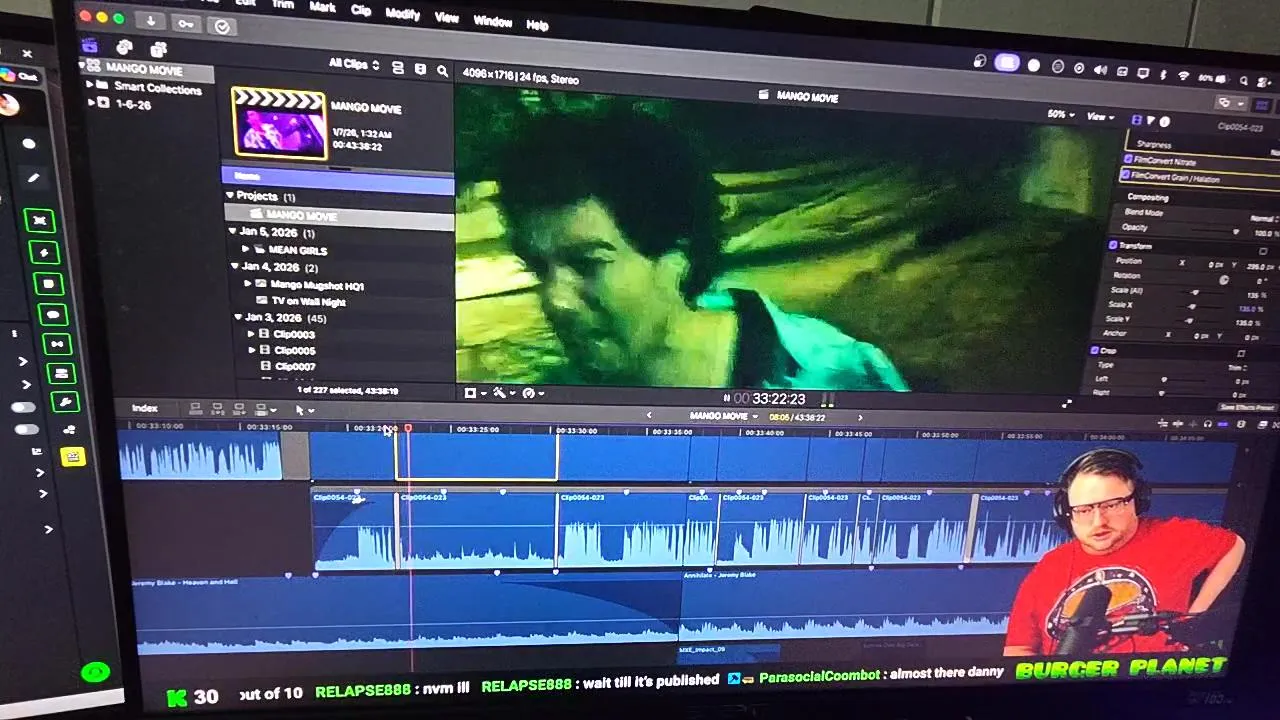Open the All Clips filter dropdown
The height and width of the screenshot is (720, 1280).
pyautogui.click(x=354, y=64)
